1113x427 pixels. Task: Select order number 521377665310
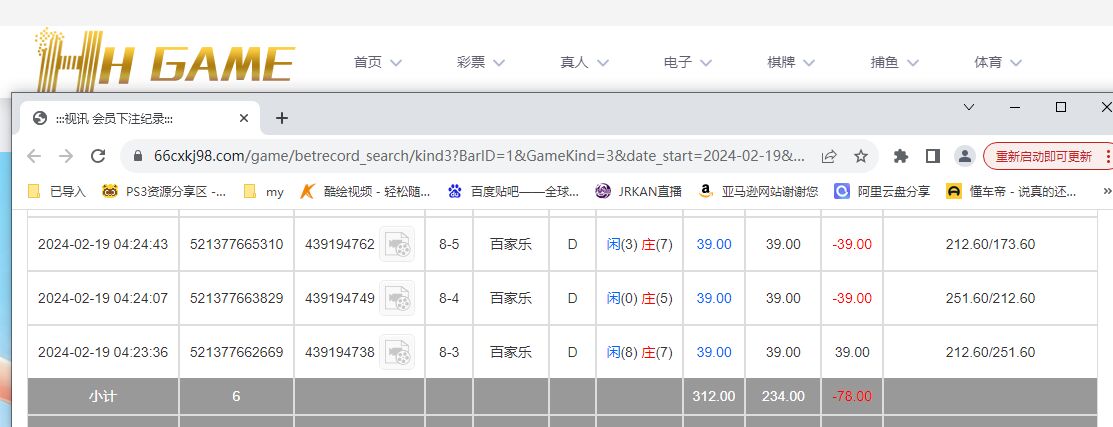(x=236, y=244)
